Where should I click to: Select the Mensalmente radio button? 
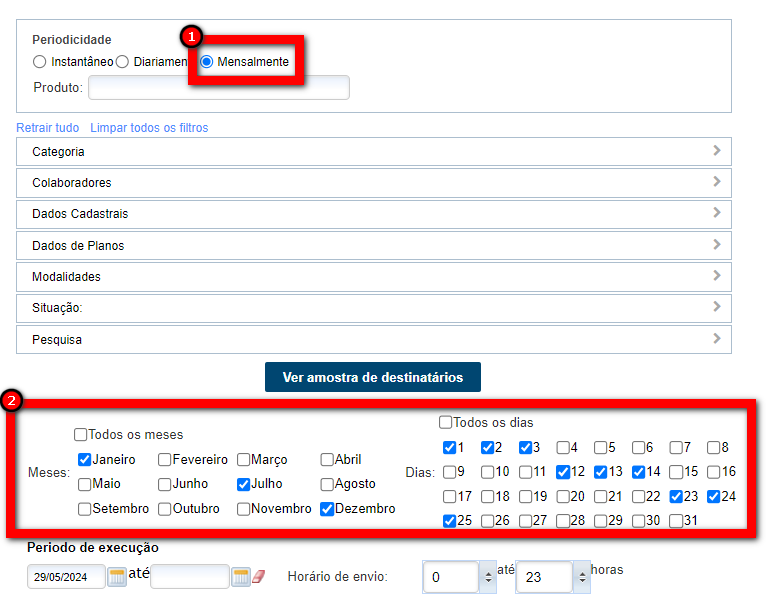(207, 62)
